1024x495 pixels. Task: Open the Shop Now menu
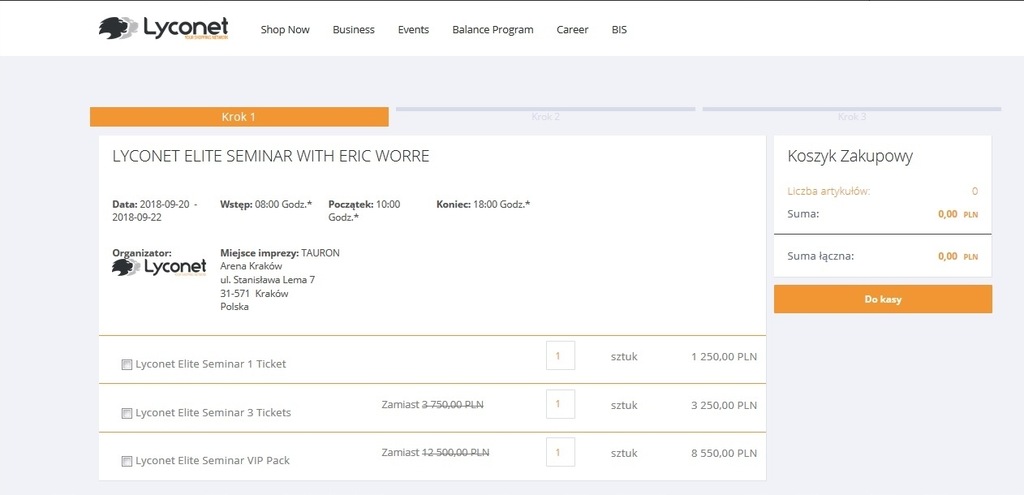(285, 29)
